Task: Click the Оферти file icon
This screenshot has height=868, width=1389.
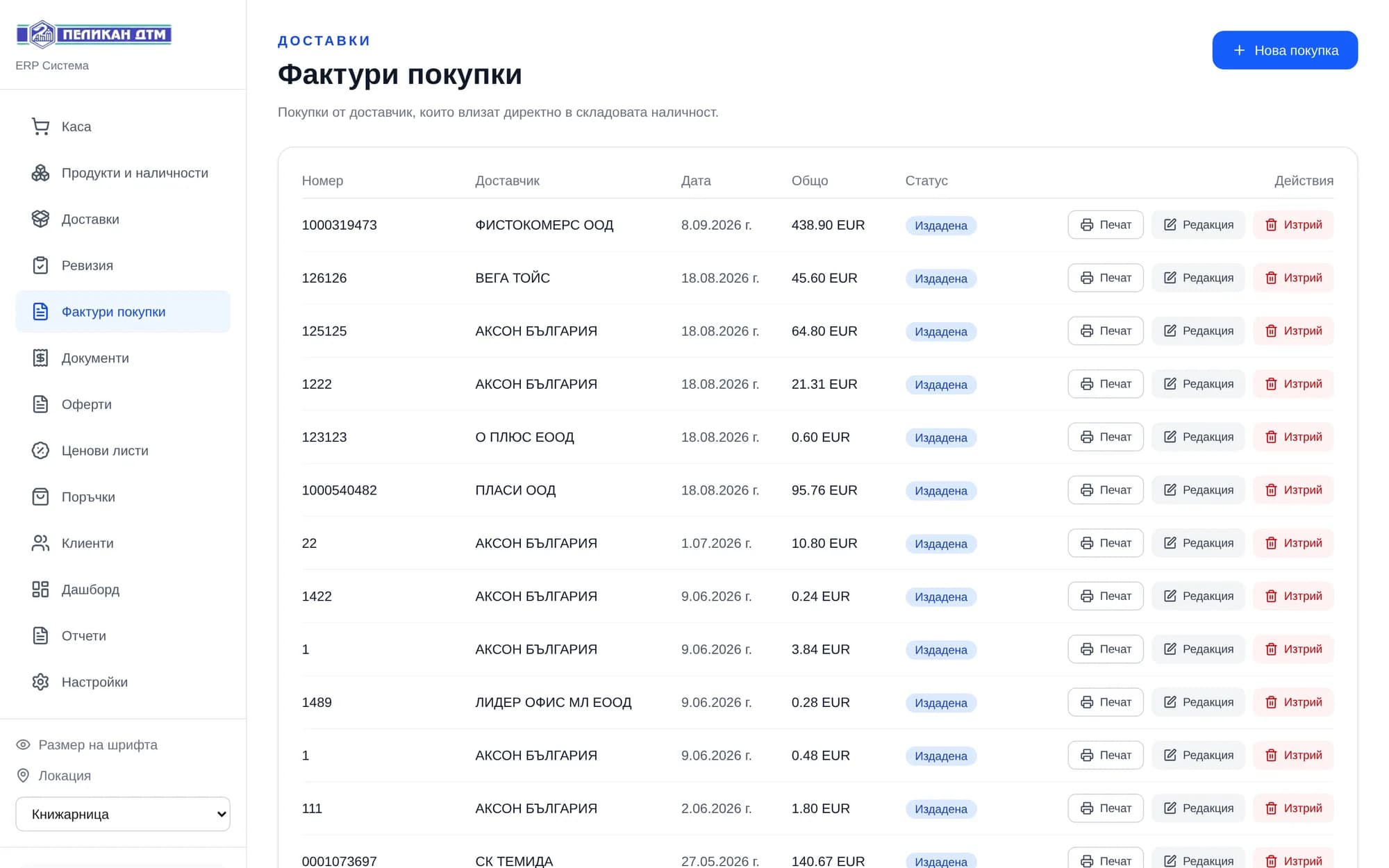Action: [40, 404]
